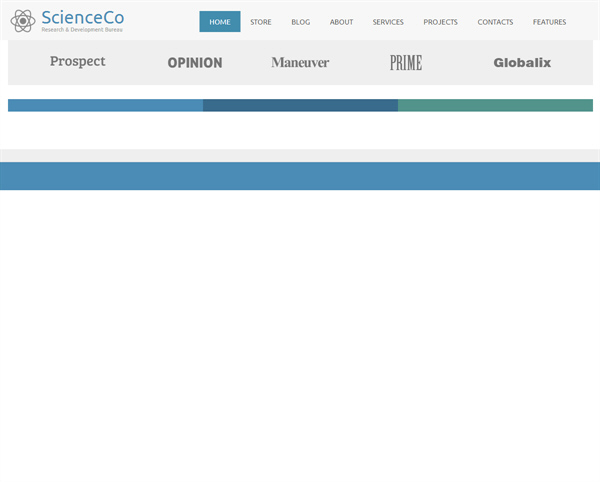
Task: Open the FEATURES menu item
Action: [549, 22]
